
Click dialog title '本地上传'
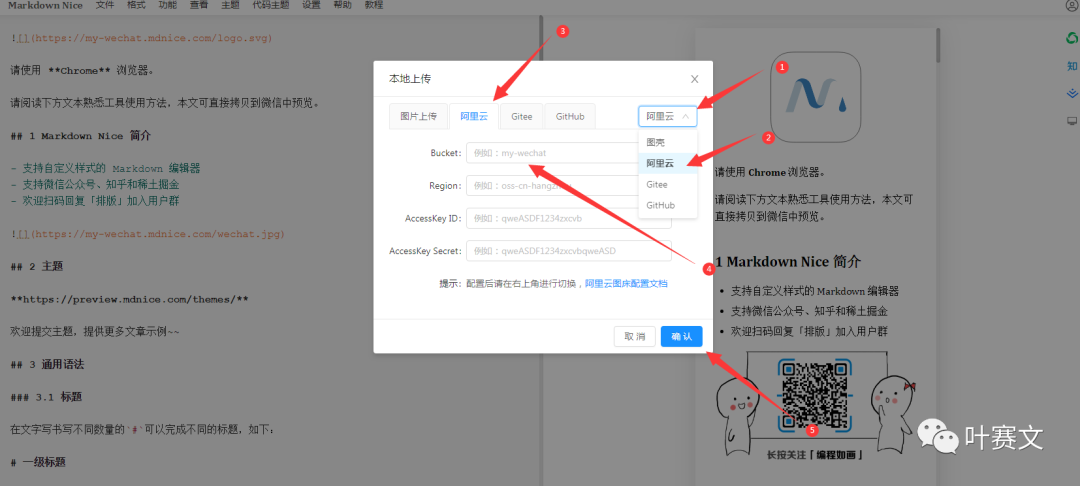[x=410, y=79]
